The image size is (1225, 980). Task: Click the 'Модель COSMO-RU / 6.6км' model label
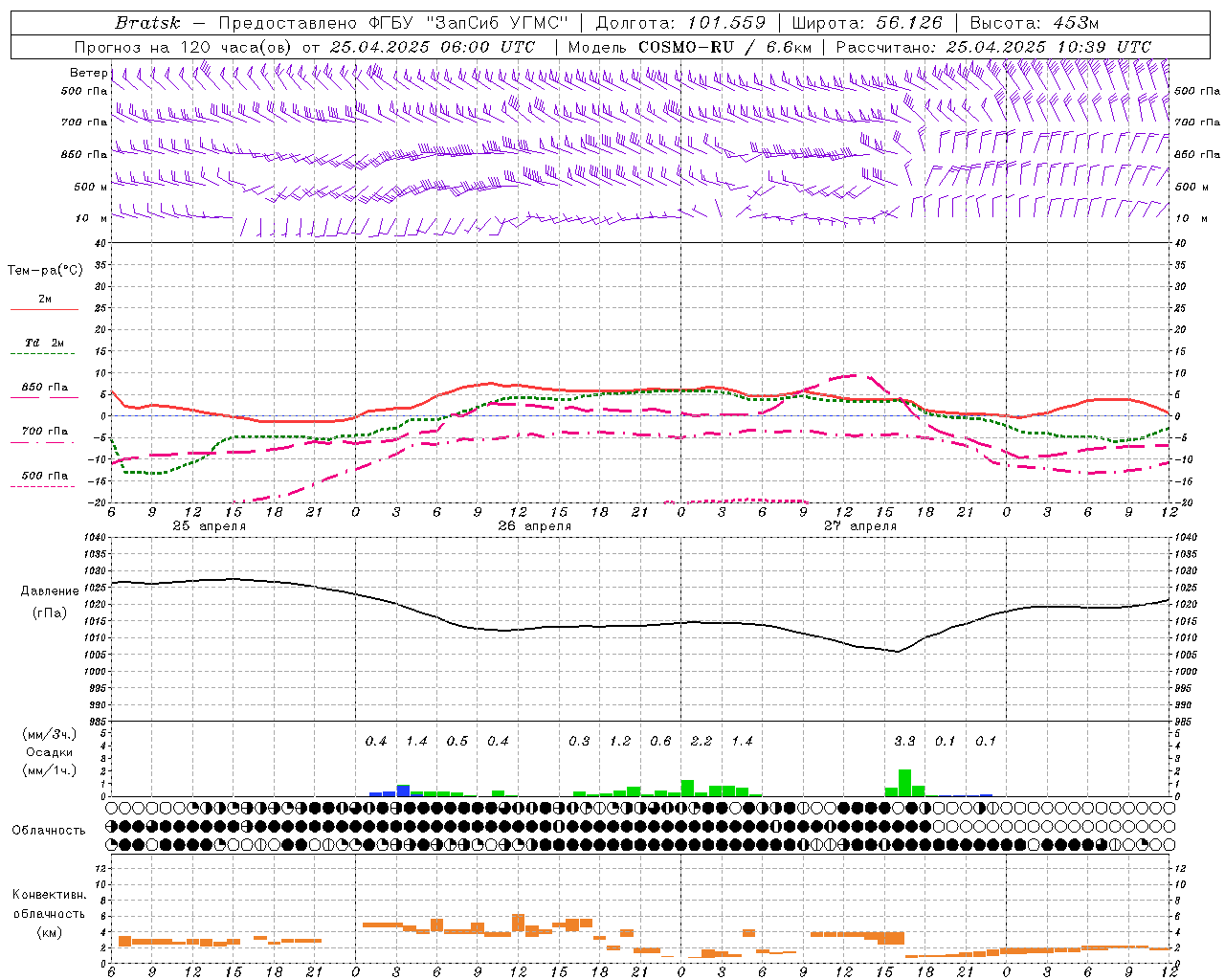690,47
